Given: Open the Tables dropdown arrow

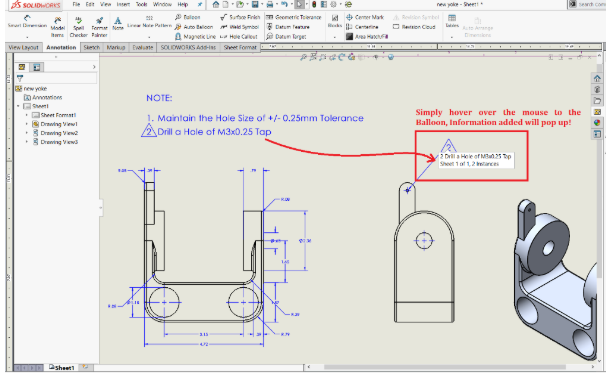Looking at the screenshot, I should click(x=452, y=37).
